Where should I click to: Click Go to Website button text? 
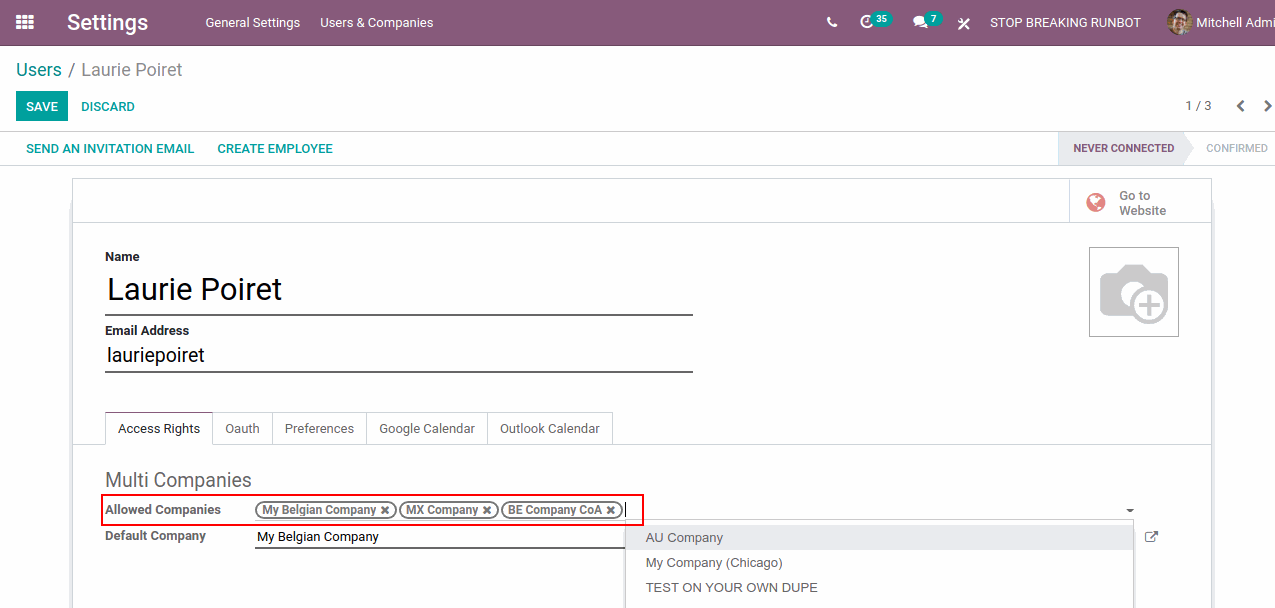1142,203
